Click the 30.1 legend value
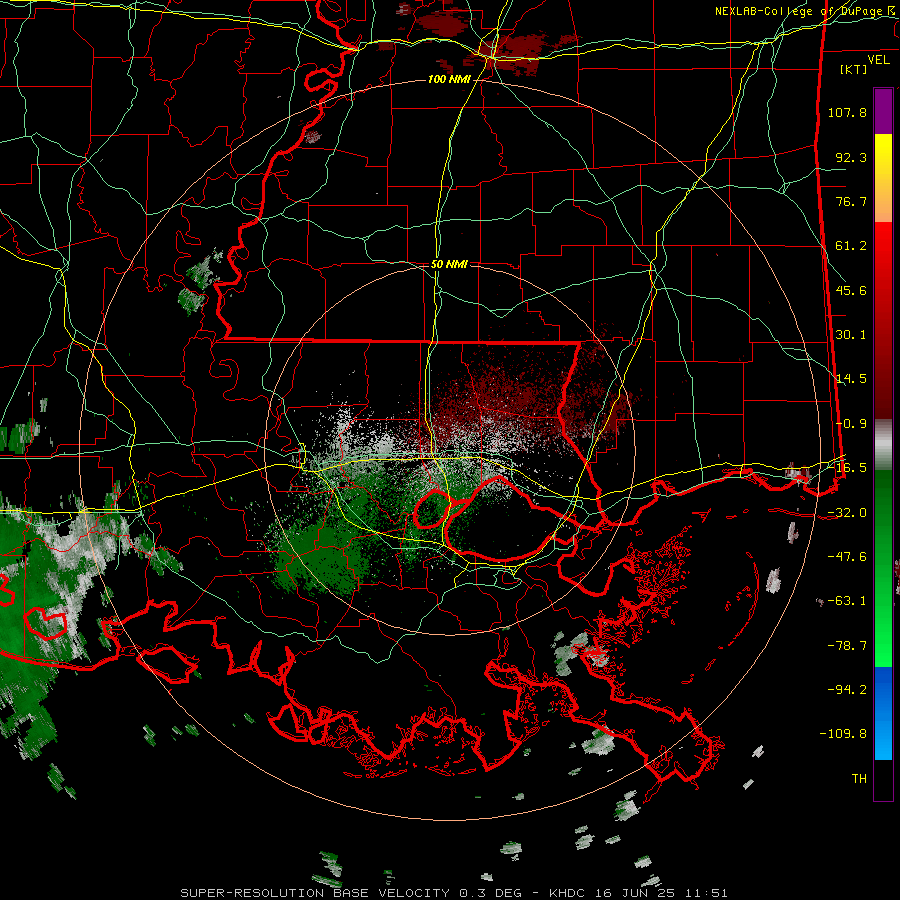Screen dimensions: 900x900 coord(851,335)
